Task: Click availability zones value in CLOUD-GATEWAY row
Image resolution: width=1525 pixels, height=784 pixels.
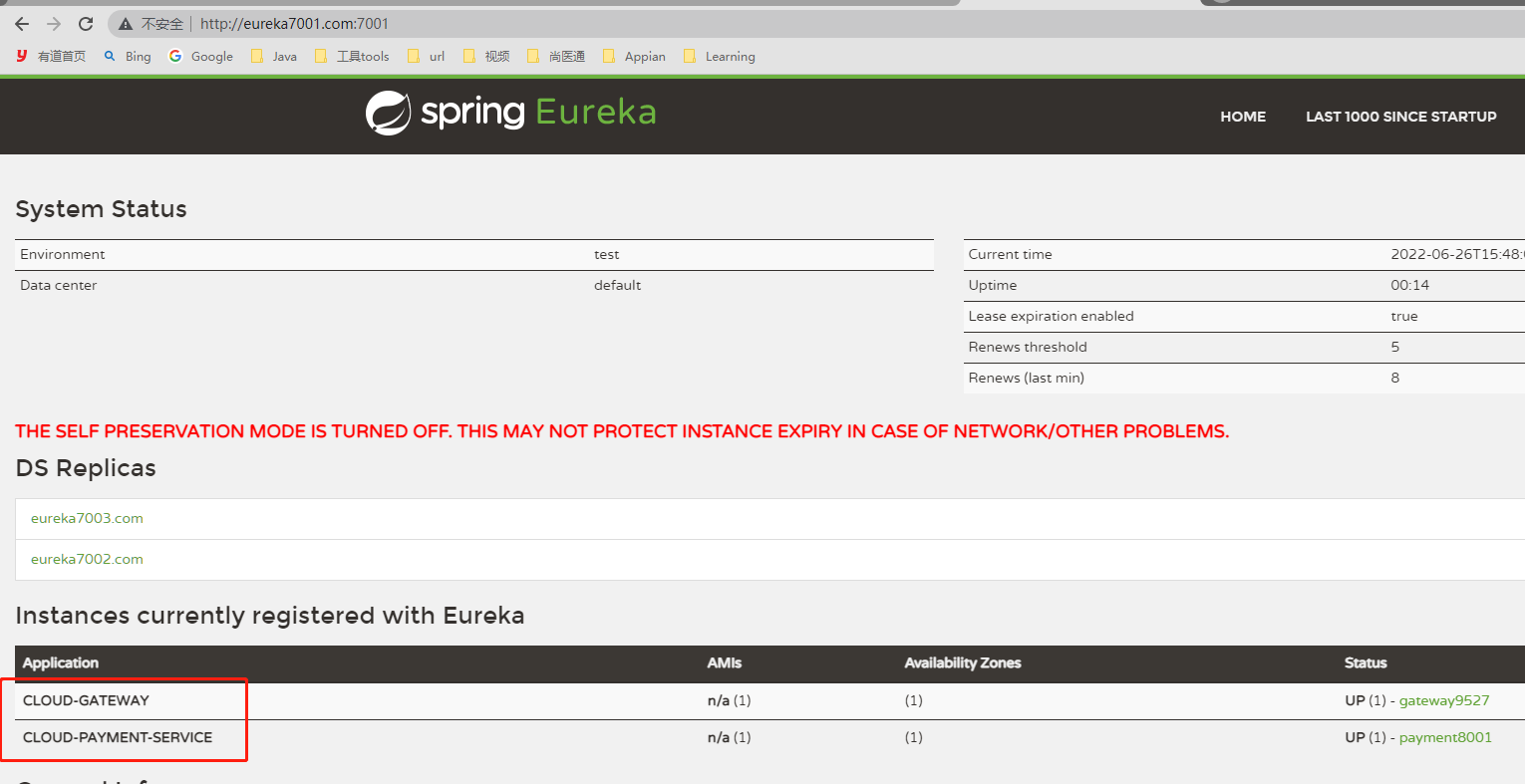Action: point(914,700)
